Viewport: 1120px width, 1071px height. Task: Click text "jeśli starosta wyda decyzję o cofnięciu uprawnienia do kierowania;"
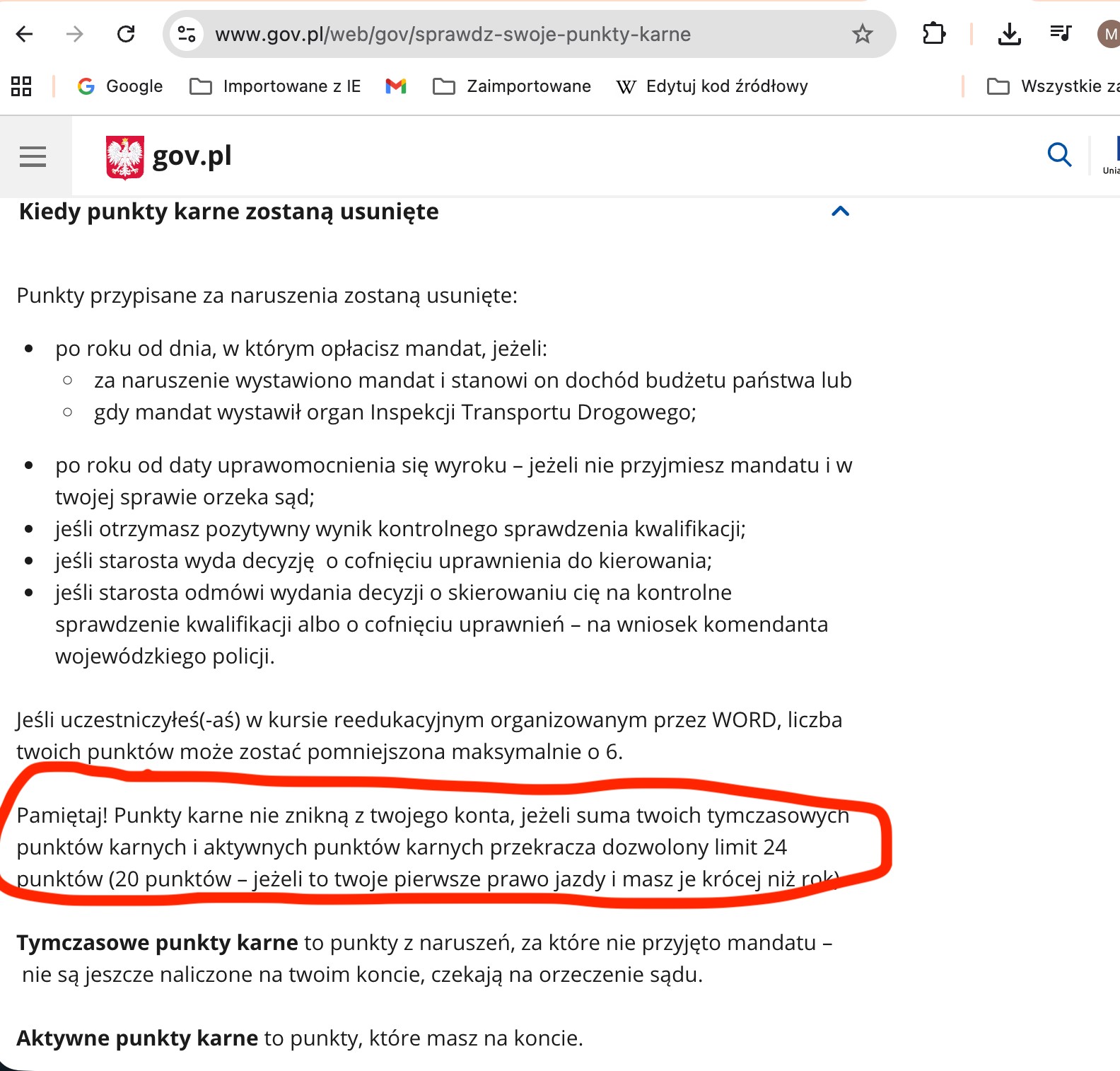(x=384, y=561)
